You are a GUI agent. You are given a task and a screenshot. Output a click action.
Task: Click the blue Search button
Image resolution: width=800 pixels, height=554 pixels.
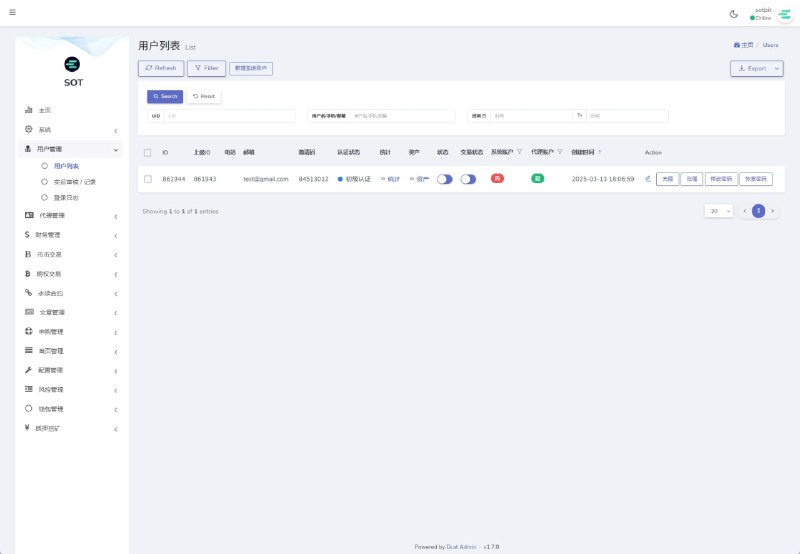(x=165, y=96)
